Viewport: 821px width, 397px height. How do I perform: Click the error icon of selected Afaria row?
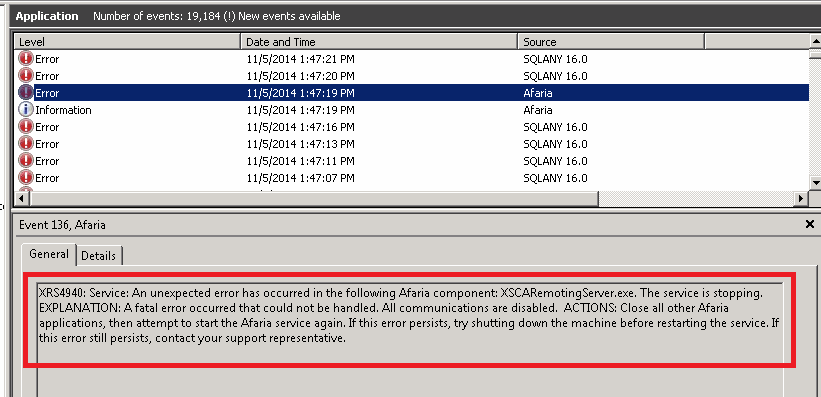[x=26, y=93]
